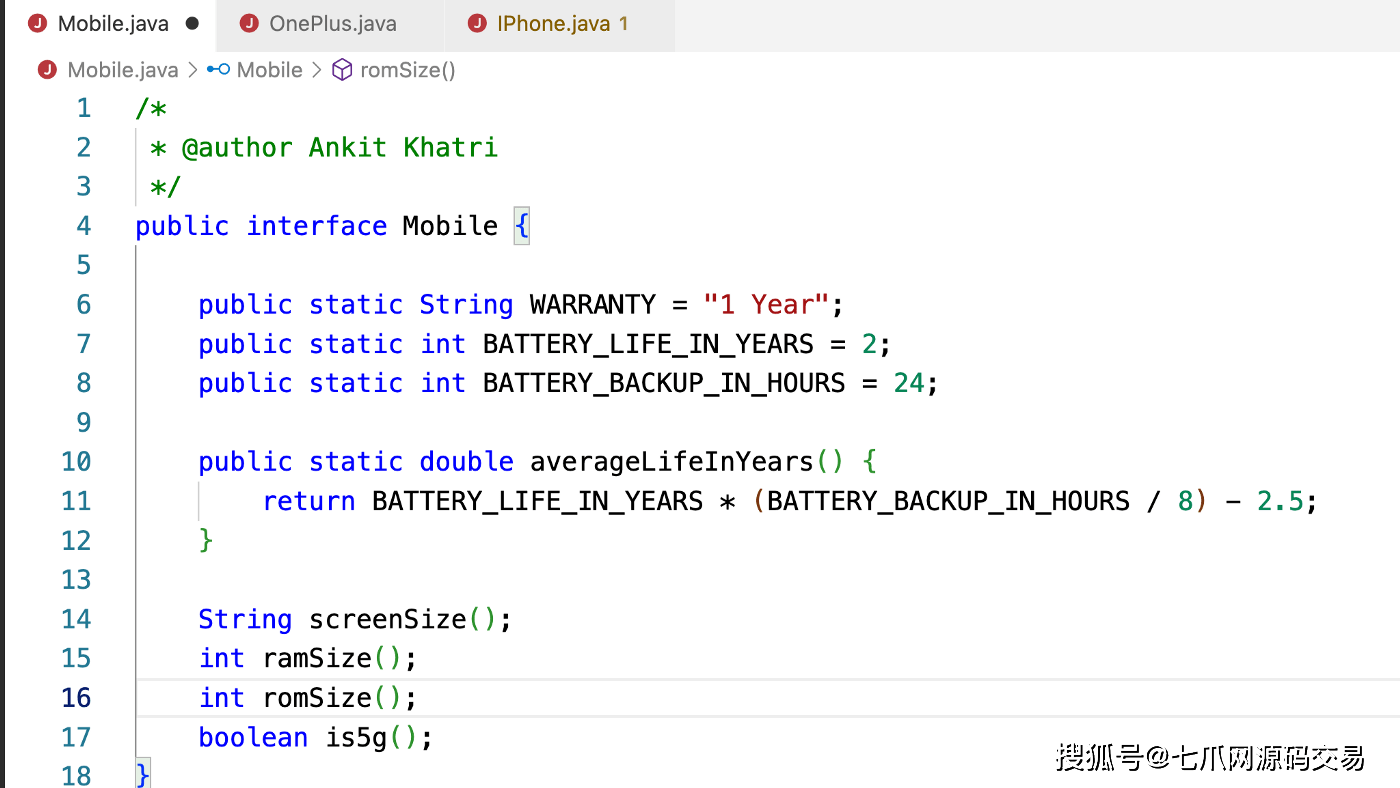Click the WARRANTY constant name

point(593,305)
